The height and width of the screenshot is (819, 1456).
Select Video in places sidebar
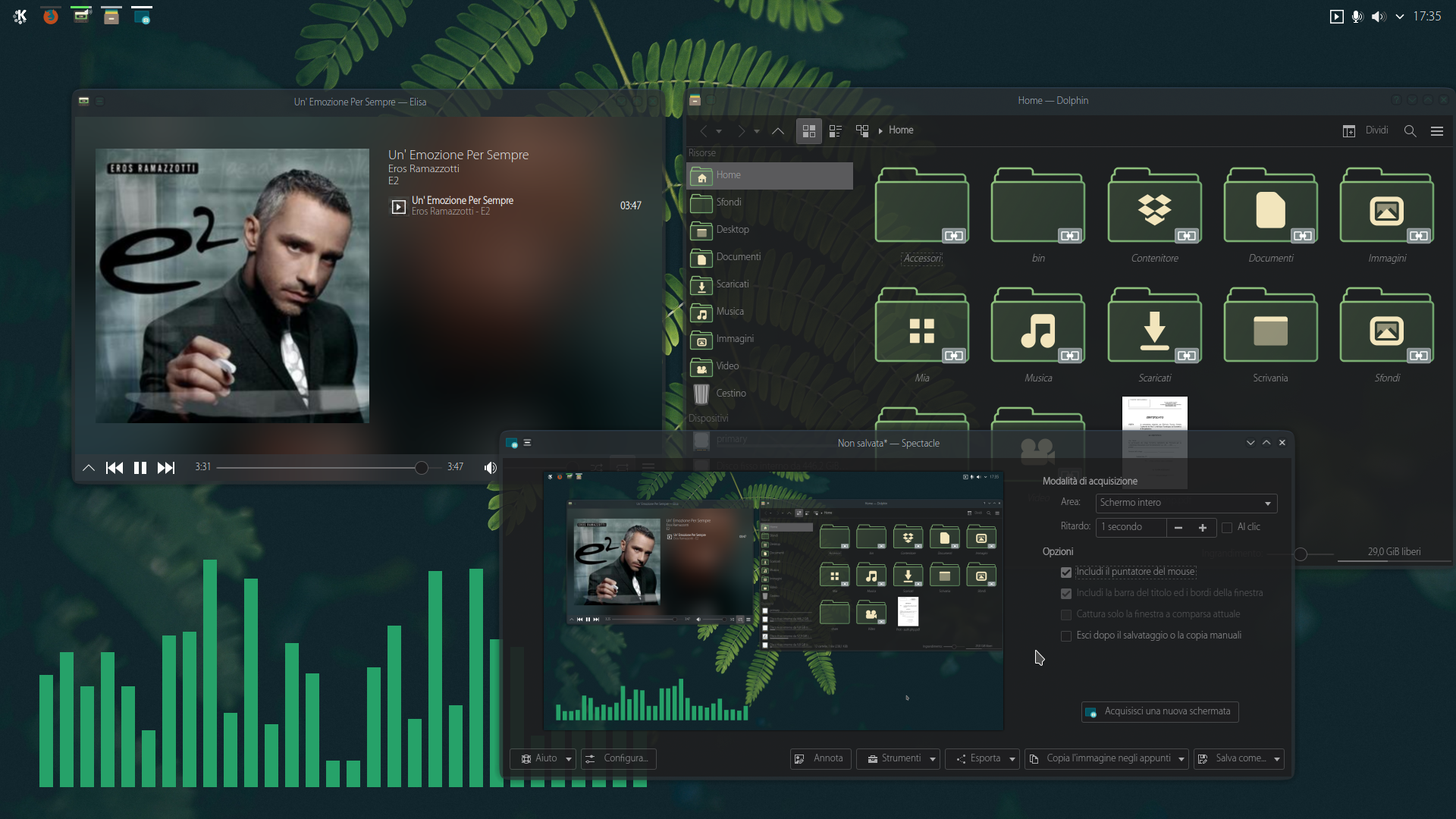(x=770, y=366)
